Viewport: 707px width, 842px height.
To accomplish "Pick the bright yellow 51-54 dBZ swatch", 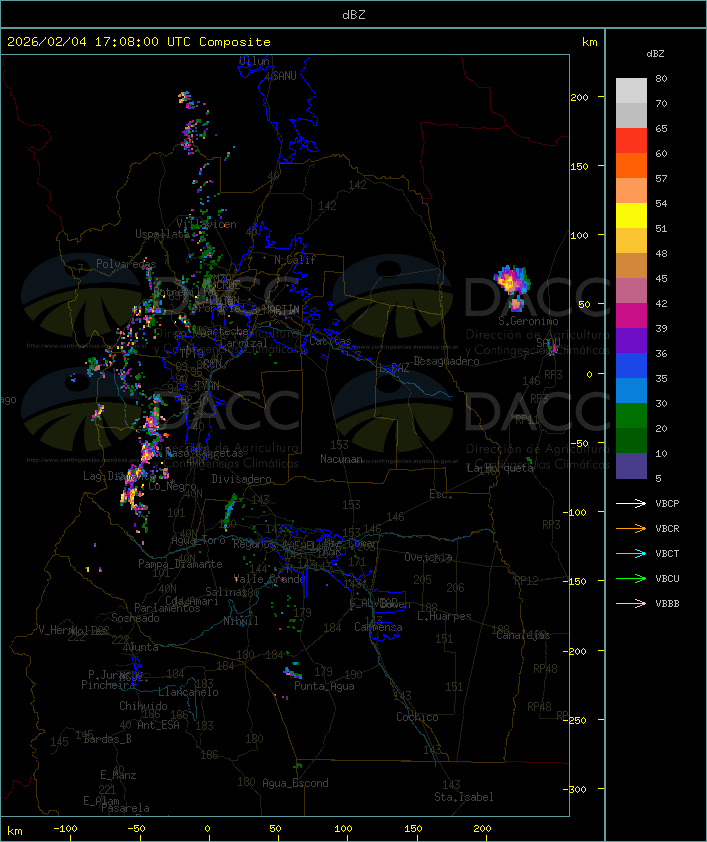I will click(x=631, y=215).
